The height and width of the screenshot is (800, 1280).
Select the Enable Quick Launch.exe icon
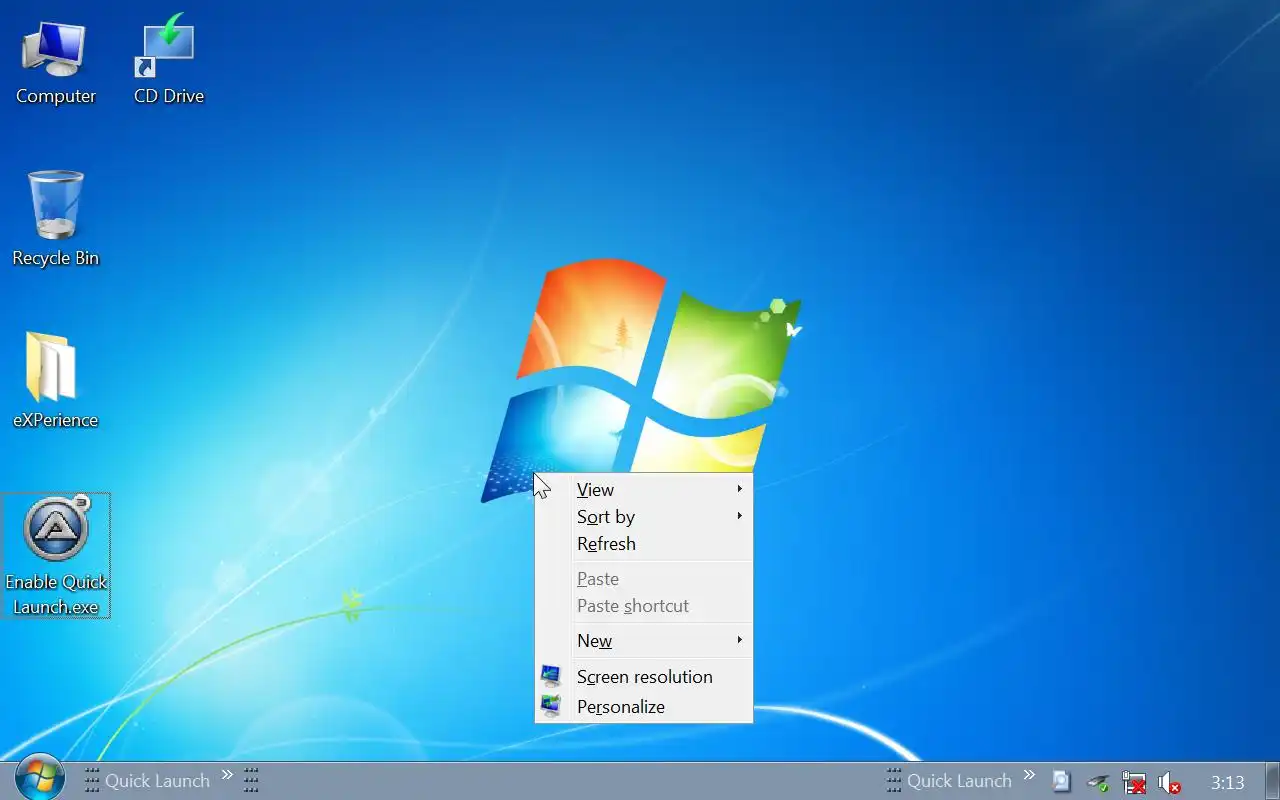55,555
